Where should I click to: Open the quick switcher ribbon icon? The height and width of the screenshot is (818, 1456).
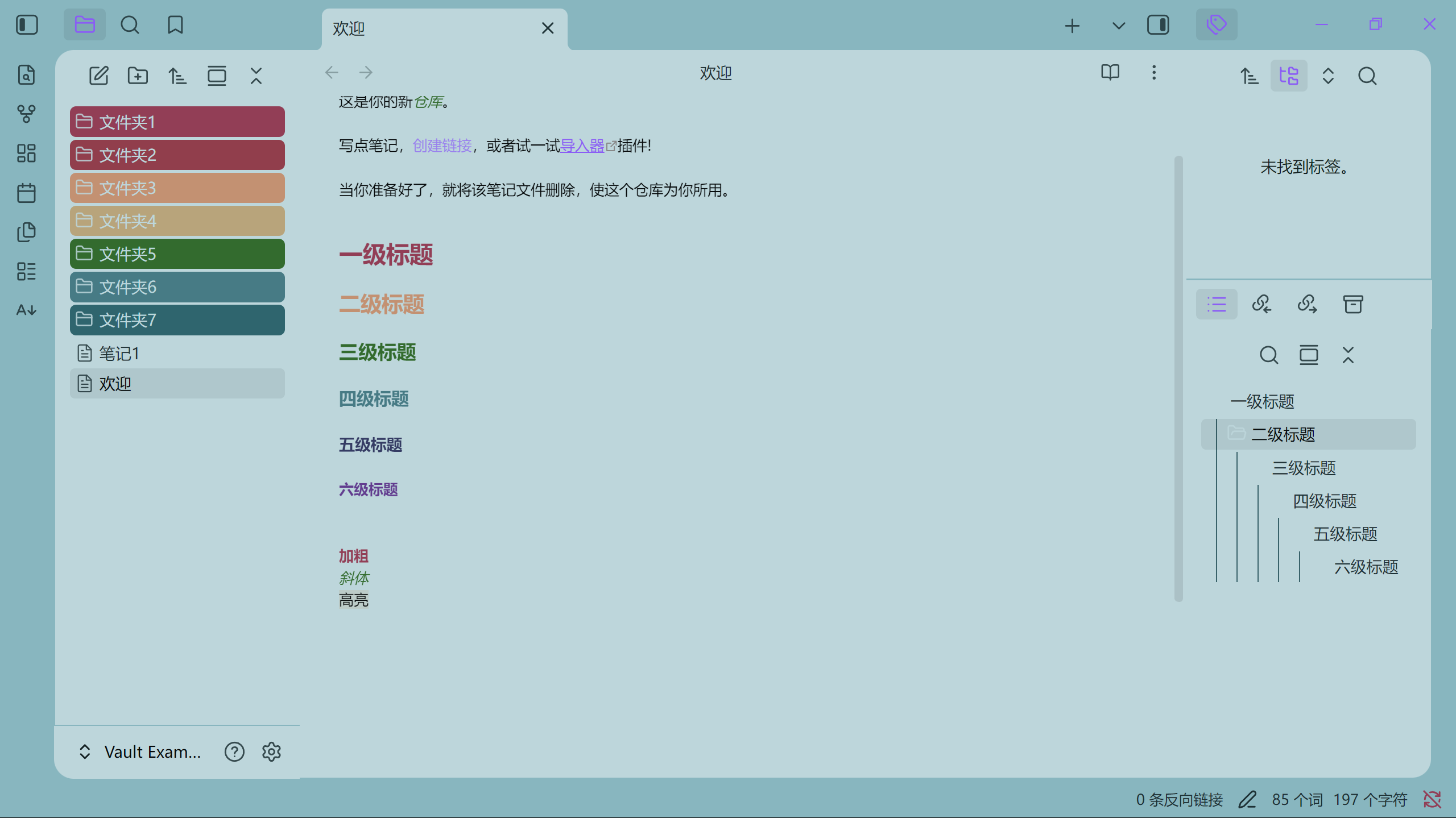click(26, 75)
